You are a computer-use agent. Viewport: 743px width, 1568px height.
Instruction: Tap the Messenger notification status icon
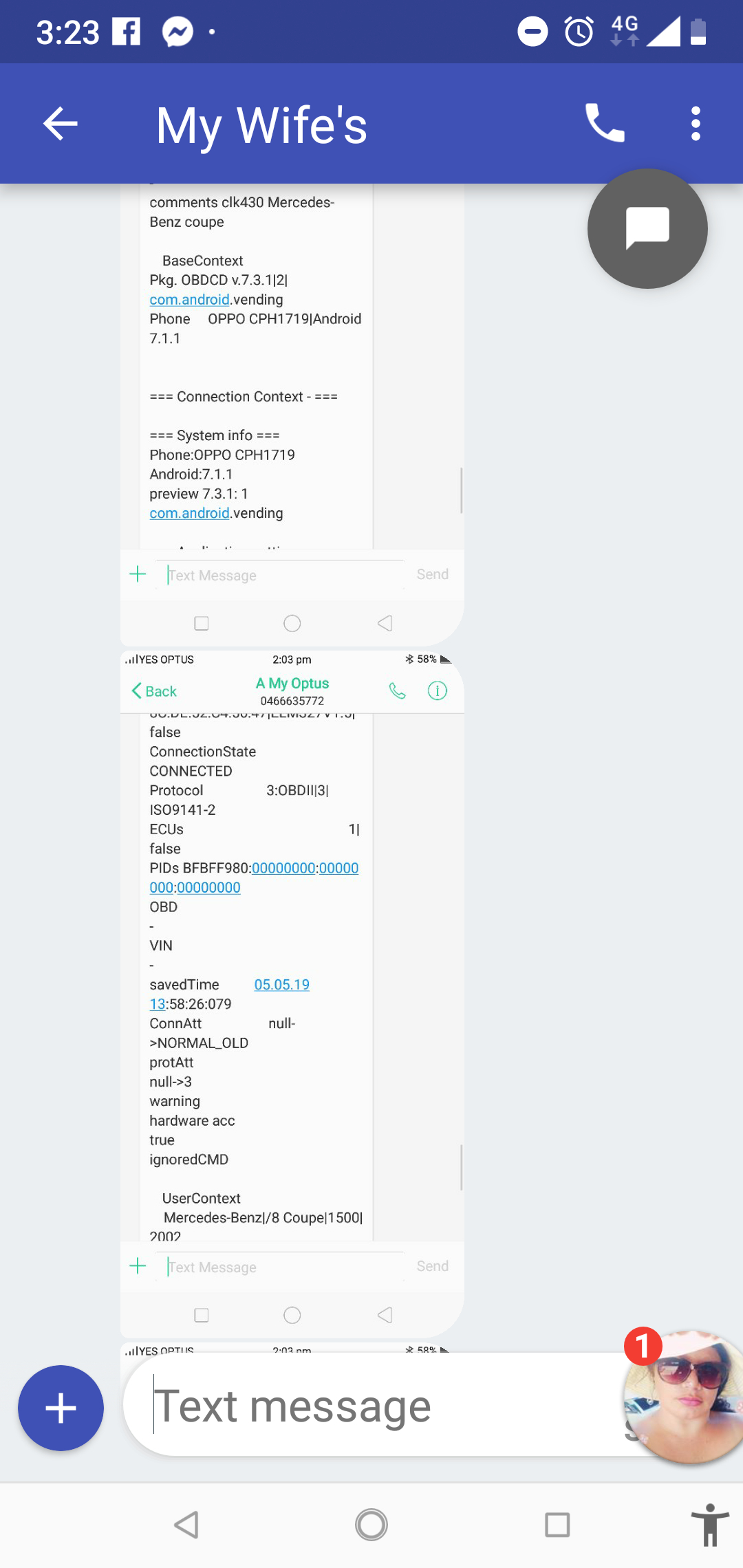(x=177, y=32)
